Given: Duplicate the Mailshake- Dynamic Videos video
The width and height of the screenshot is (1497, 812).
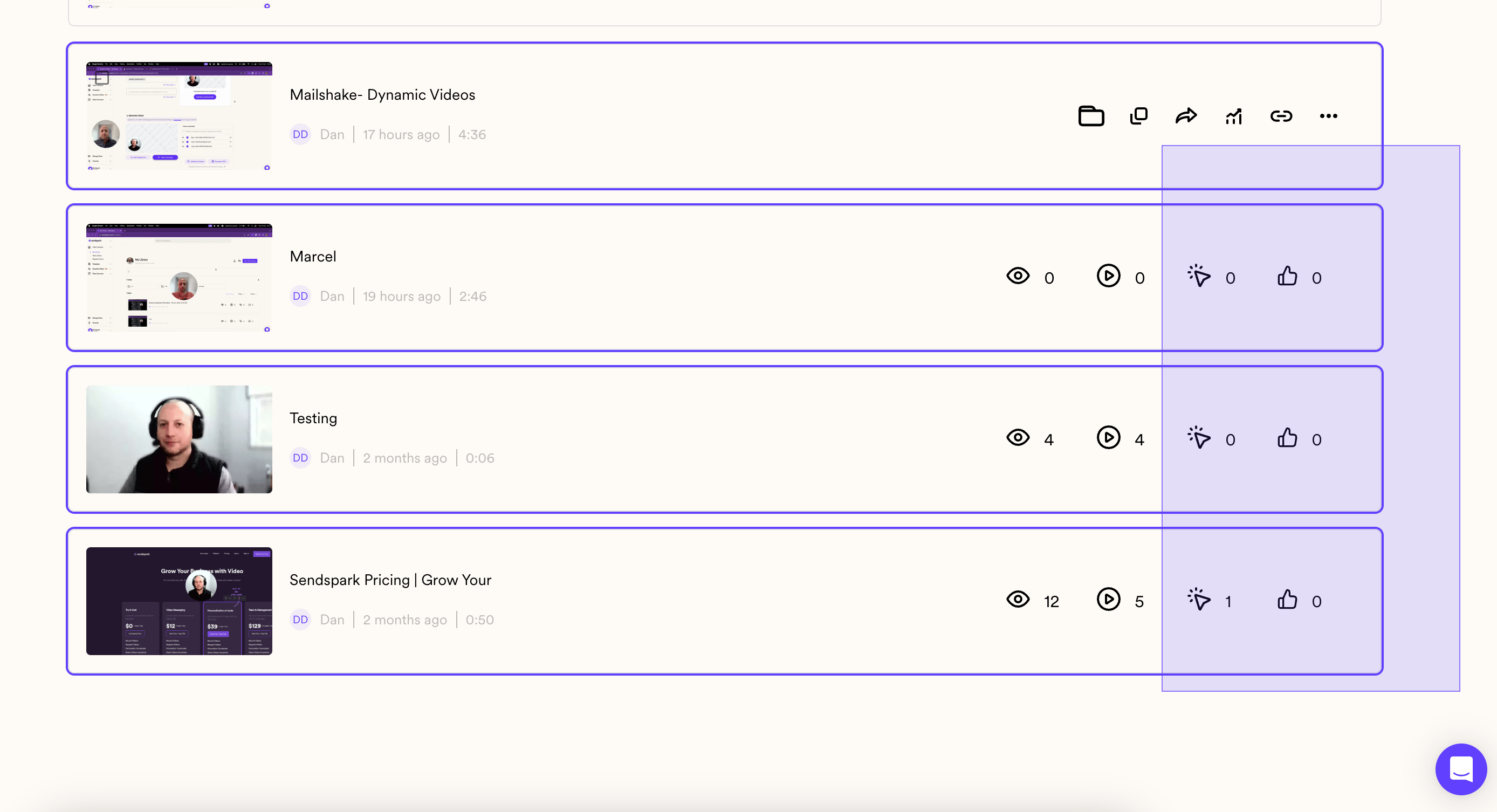Looking at the screenshot, I should (1138, 116).
